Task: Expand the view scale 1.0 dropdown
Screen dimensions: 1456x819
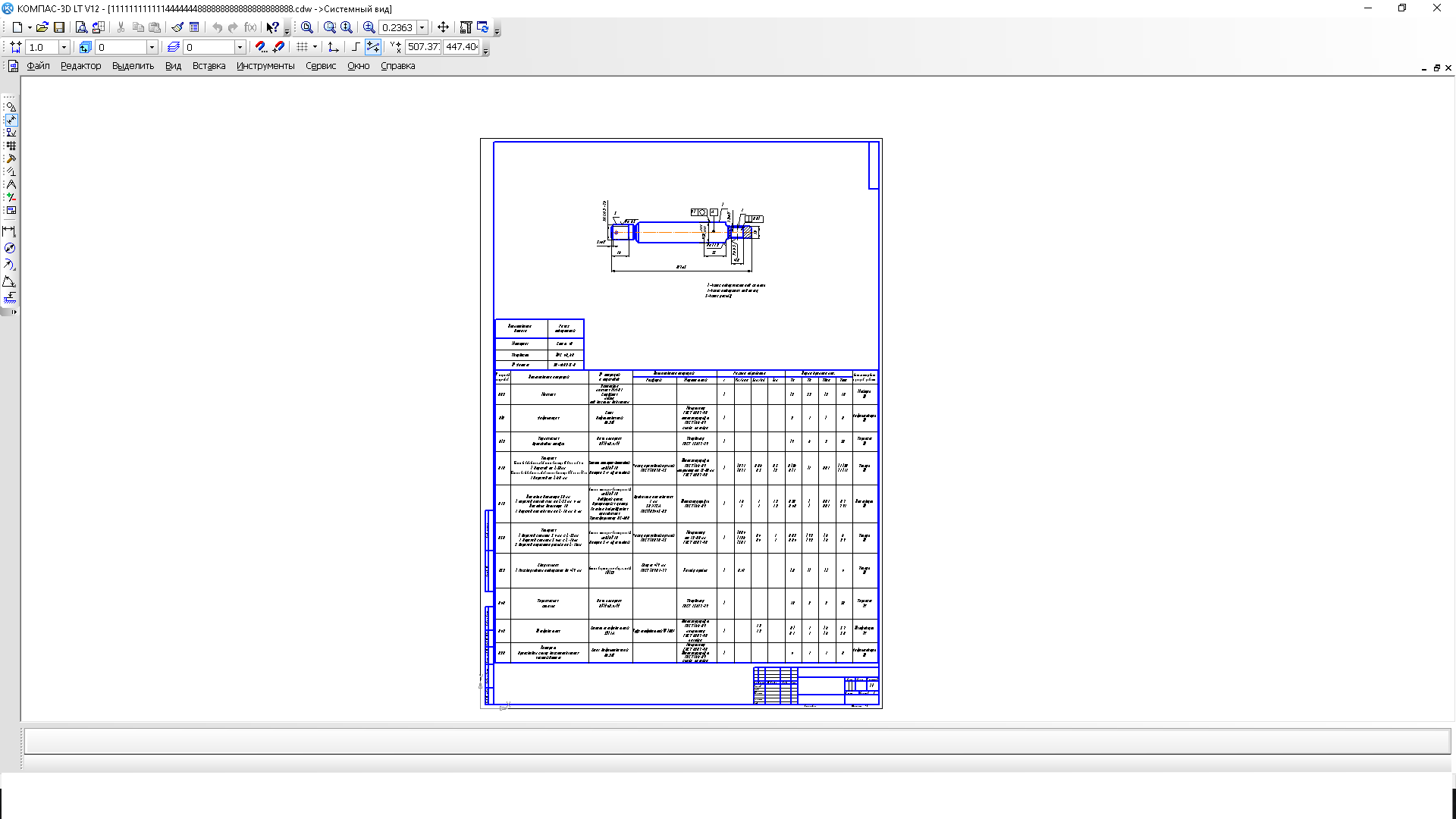Action: tap(64, 47)
